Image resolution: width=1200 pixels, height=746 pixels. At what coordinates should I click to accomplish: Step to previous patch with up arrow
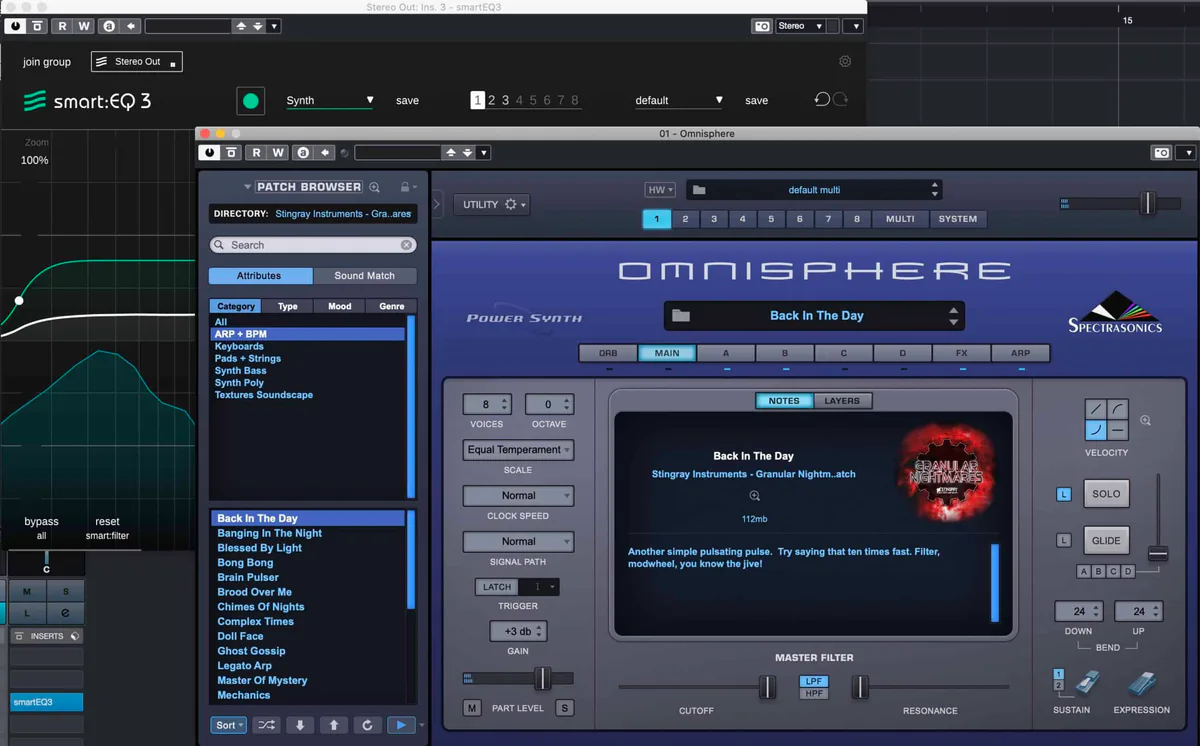point(334,725)
